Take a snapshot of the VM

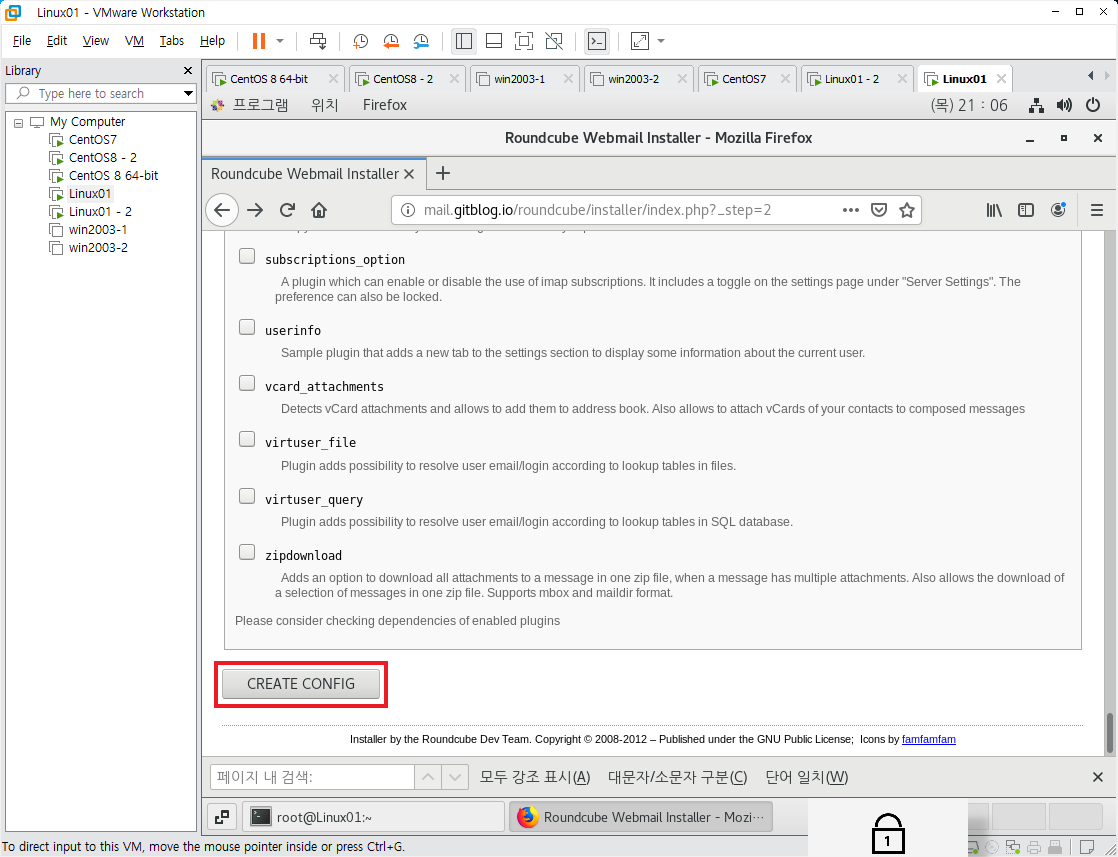pos(361,41)
